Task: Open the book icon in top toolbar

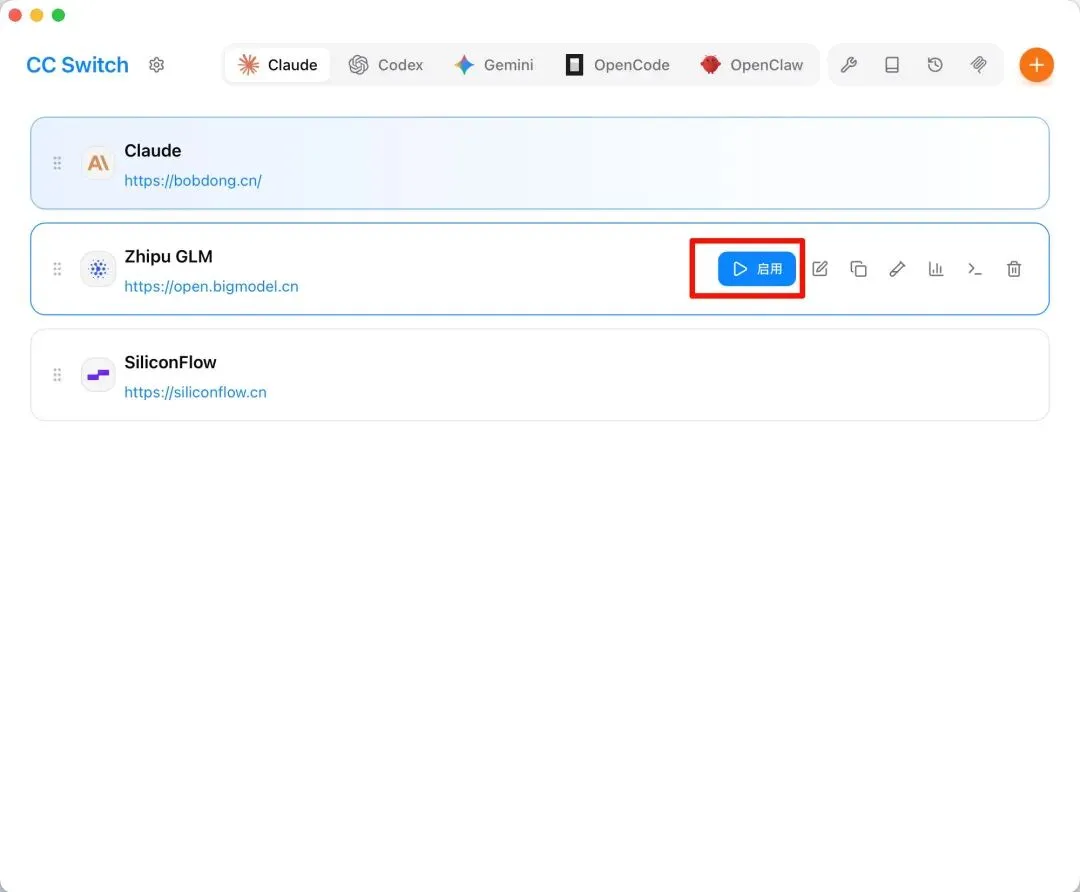Action: click(x=892, y=65)
